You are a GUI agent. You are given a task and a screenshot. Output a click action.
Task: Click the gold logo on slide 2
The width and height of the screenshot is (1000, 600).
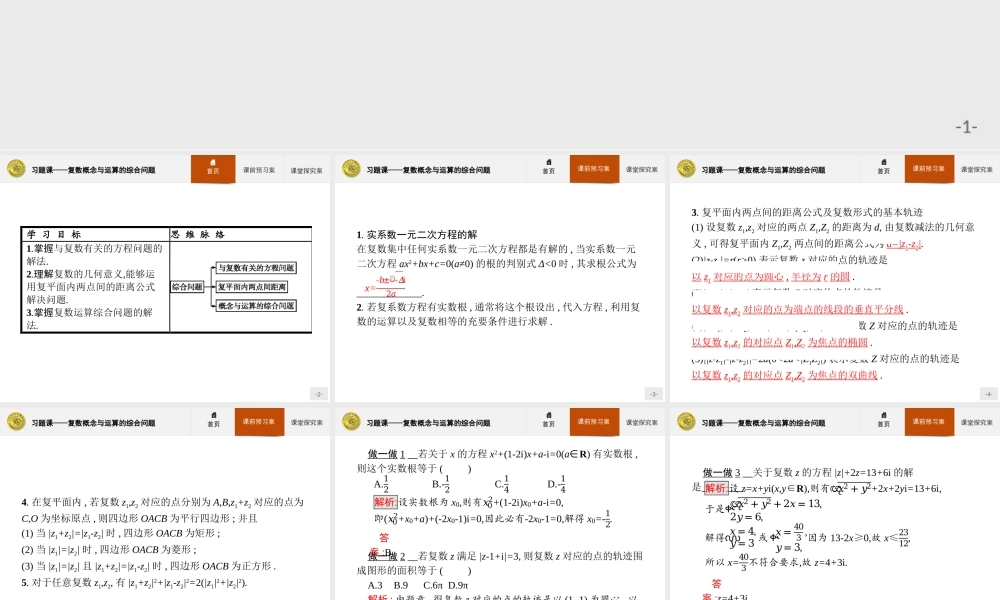tap(16, 168)
